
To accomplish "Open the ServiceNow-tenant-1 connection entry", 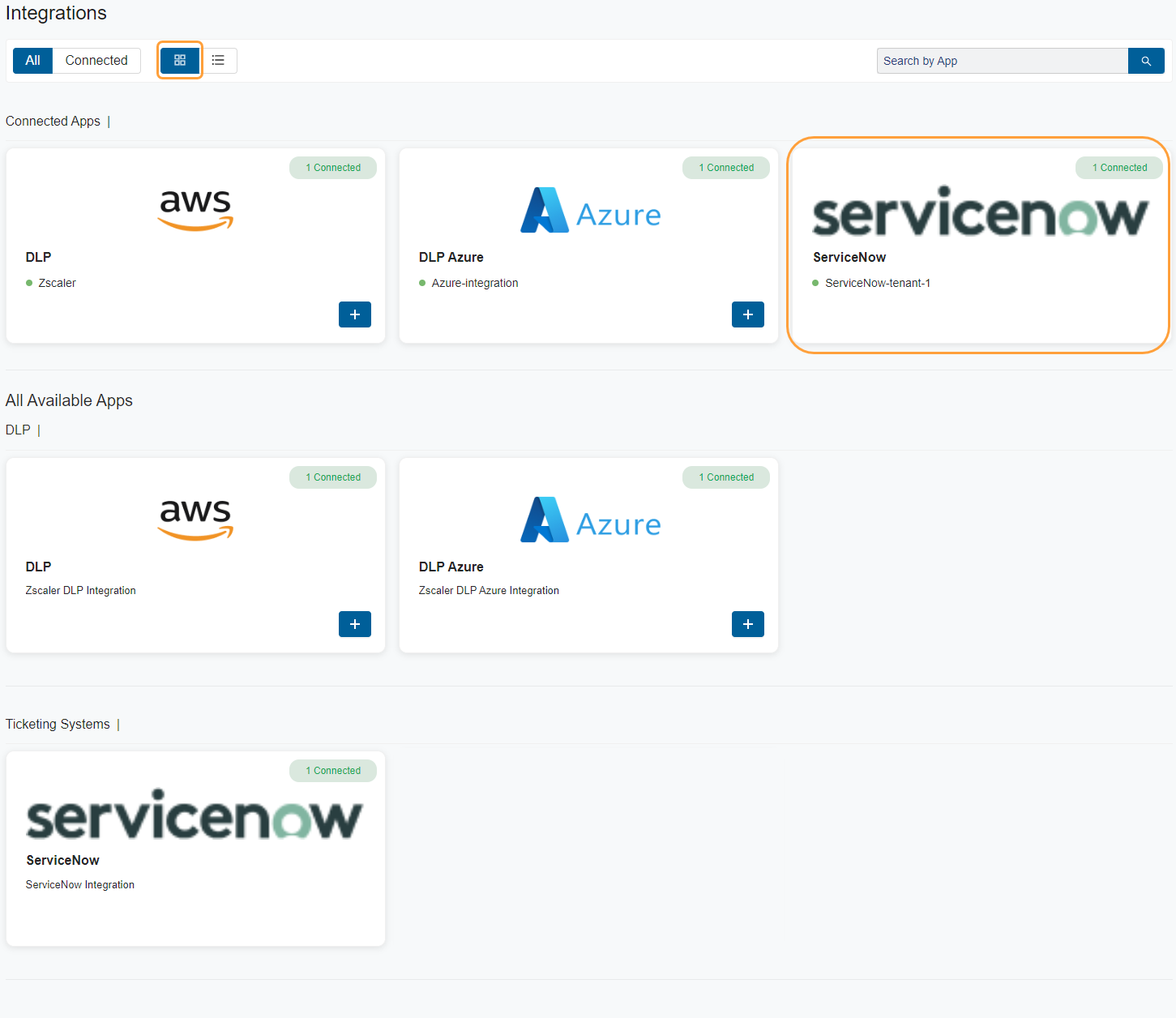I will [x=877, y=283].
